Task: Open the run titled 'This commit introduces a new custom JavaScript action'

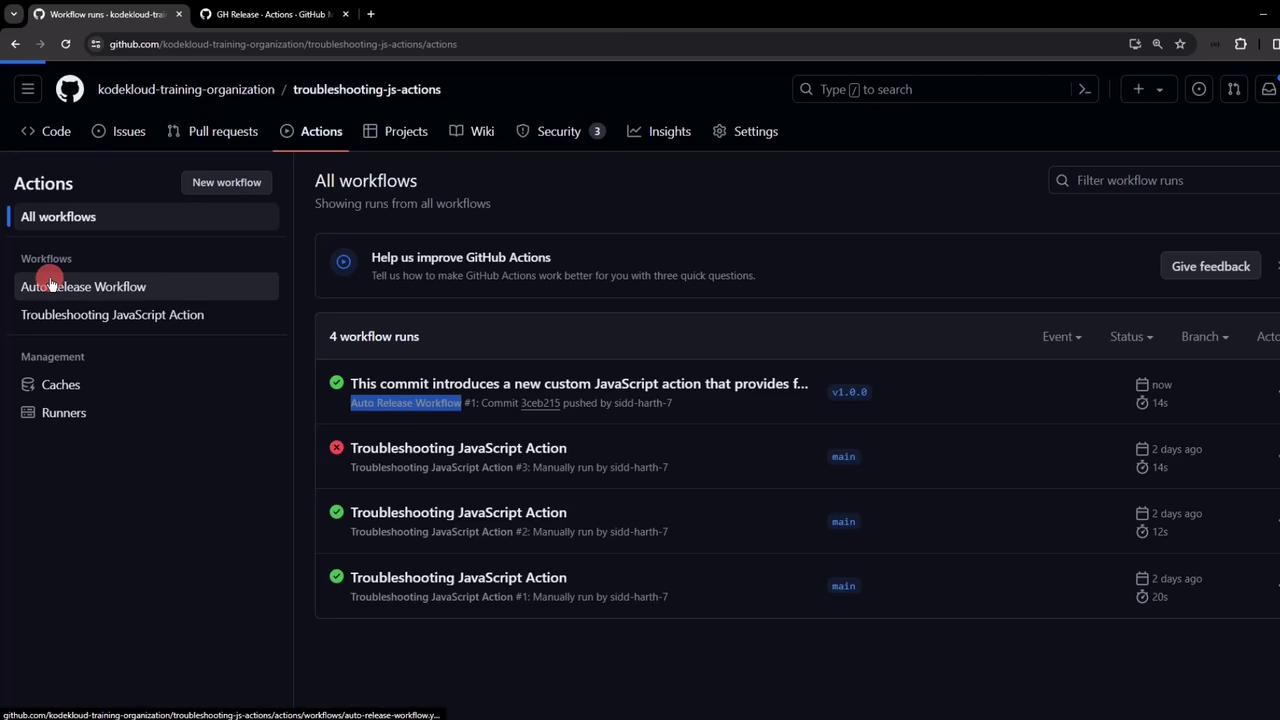Action: pos(579,384)
